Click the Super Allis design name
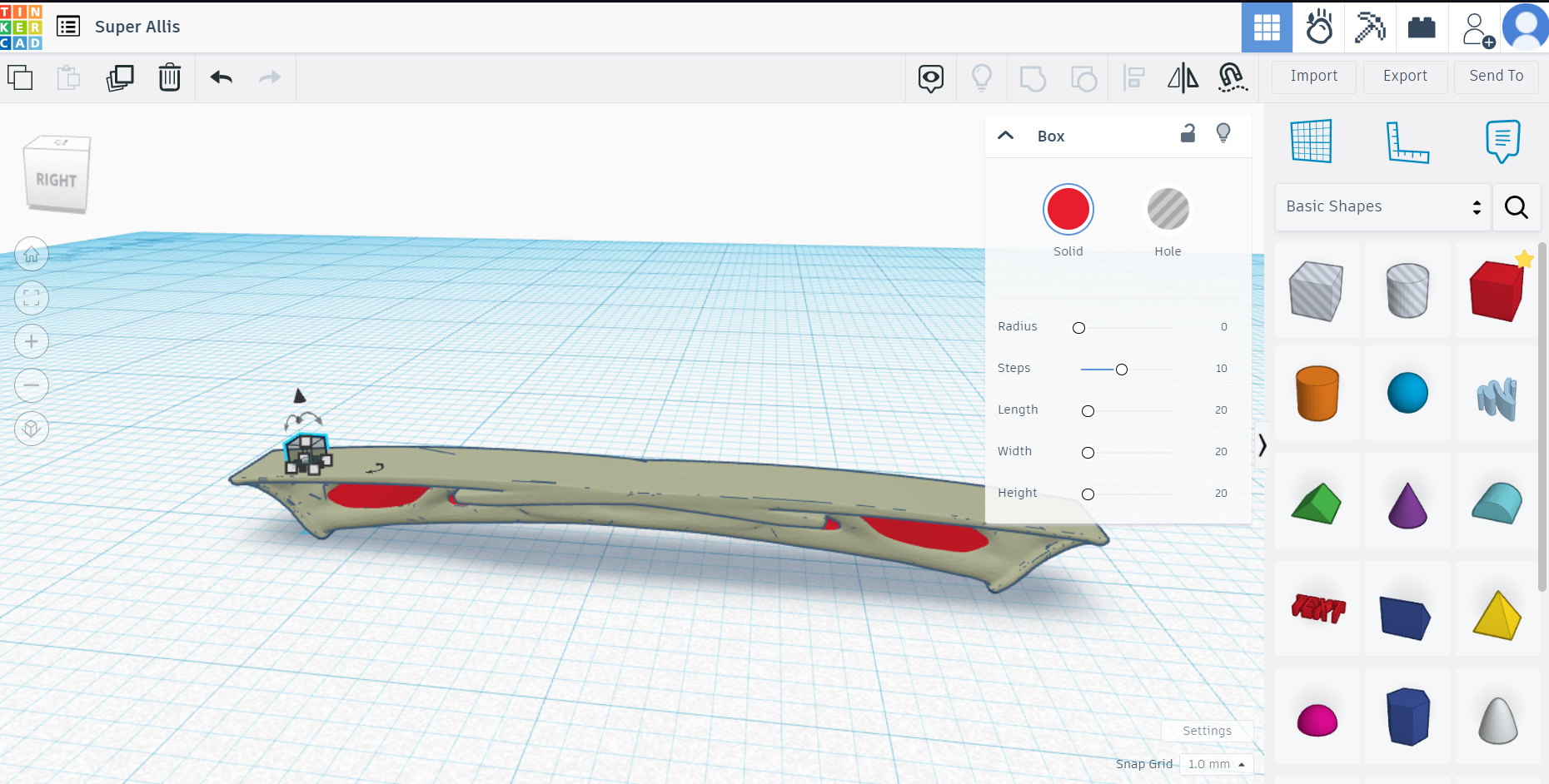The width and height of the screenshot is (1549, 784). click(137, 27)
